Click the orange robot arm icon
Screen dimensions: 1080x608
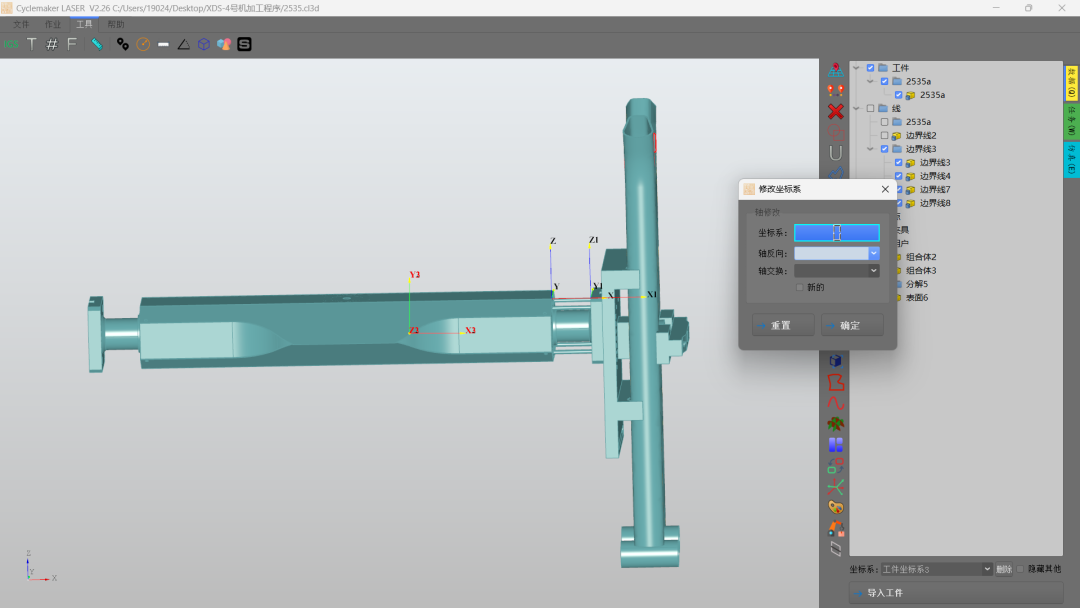click(835, 528)
